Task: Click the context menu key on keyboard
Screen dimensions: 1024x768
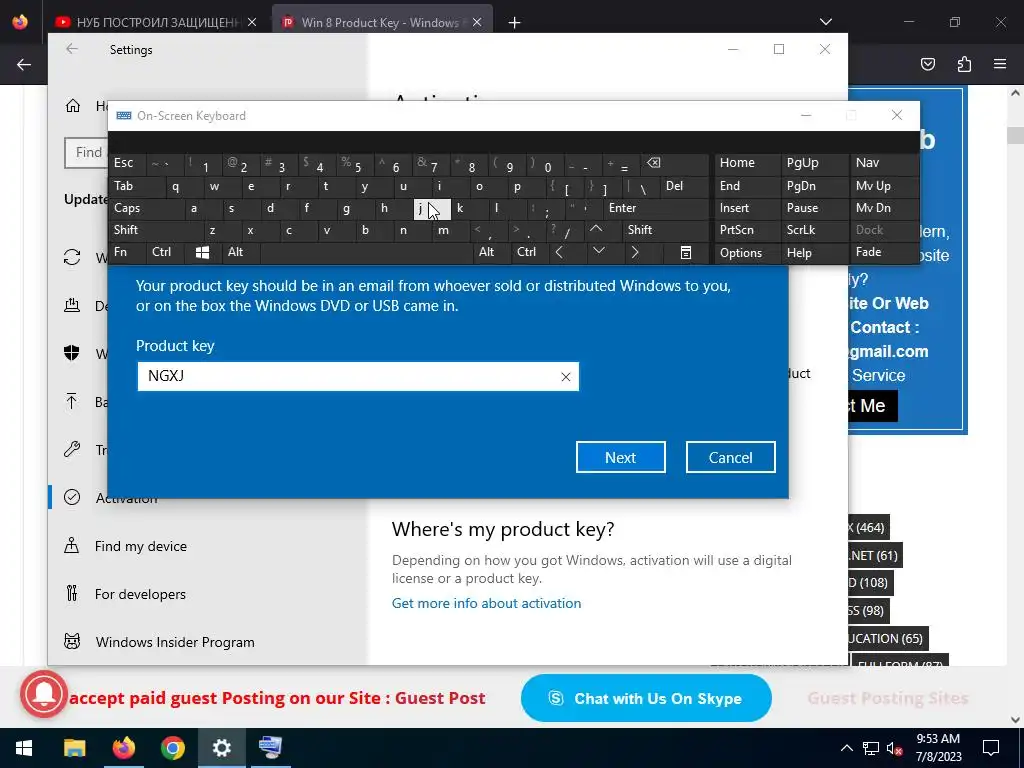Action: click(x=686, y=253)
